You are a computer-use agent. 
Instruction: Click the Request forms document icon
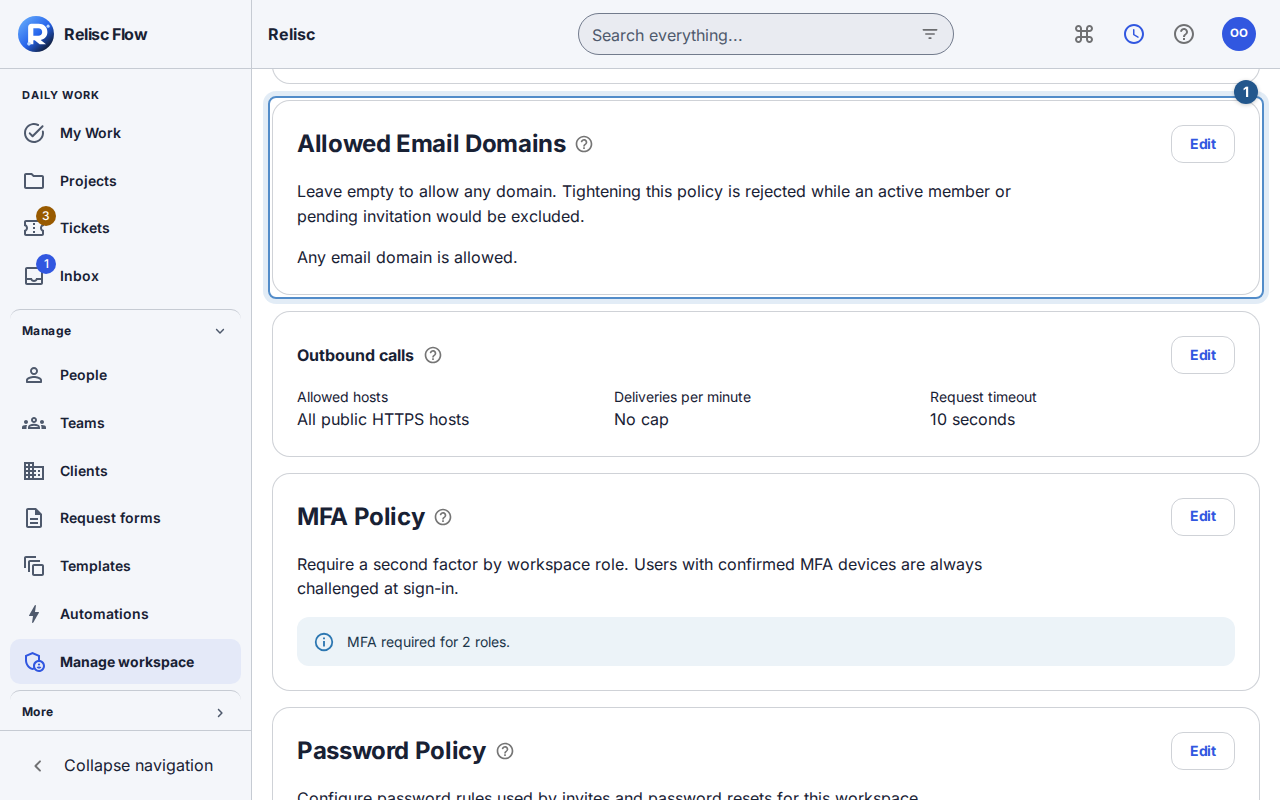click(34, 518)
